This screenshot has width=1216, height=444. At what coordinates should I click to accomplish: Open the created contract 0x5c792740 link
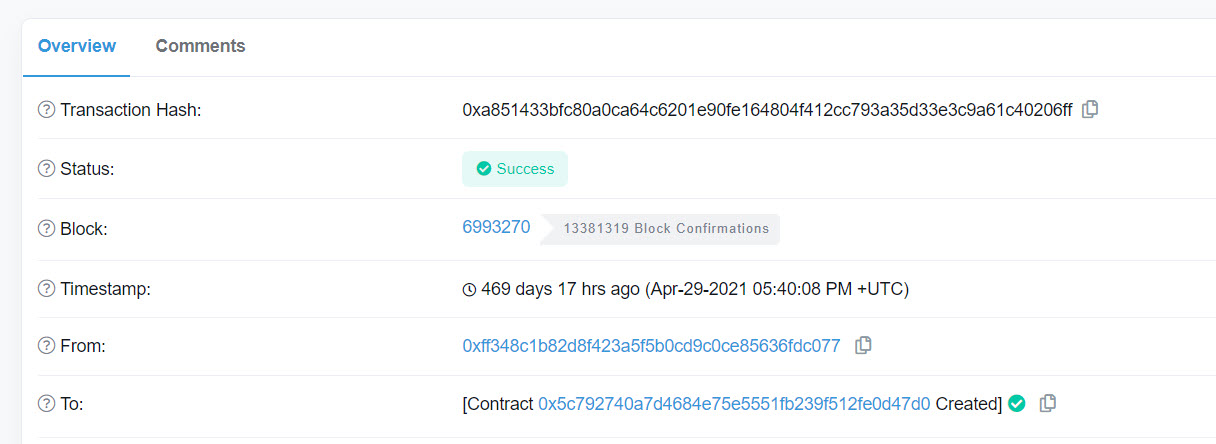pos(734,404)
